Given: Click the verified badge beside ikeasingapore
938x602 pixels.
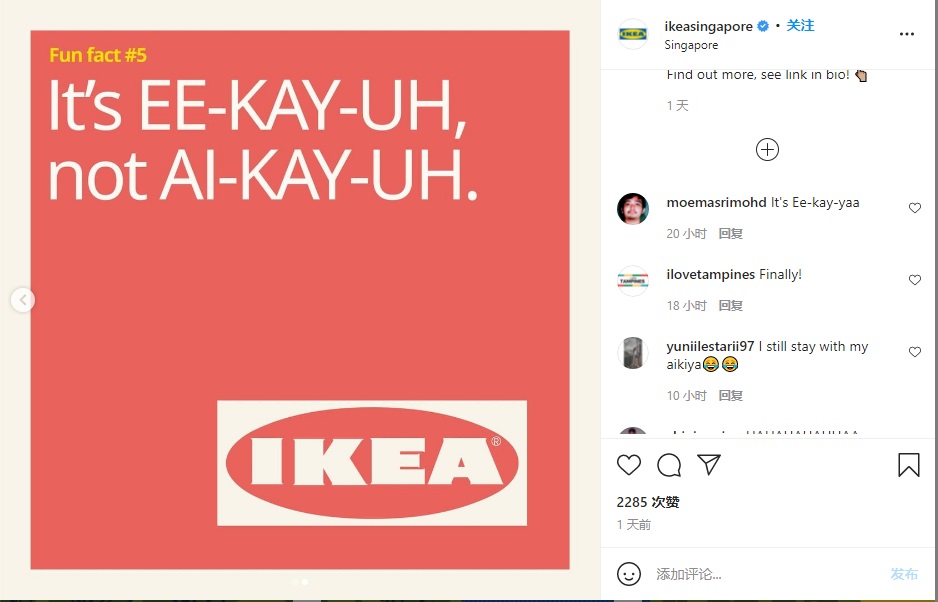Looking at the screenshot, I should [x=760, y=25].
